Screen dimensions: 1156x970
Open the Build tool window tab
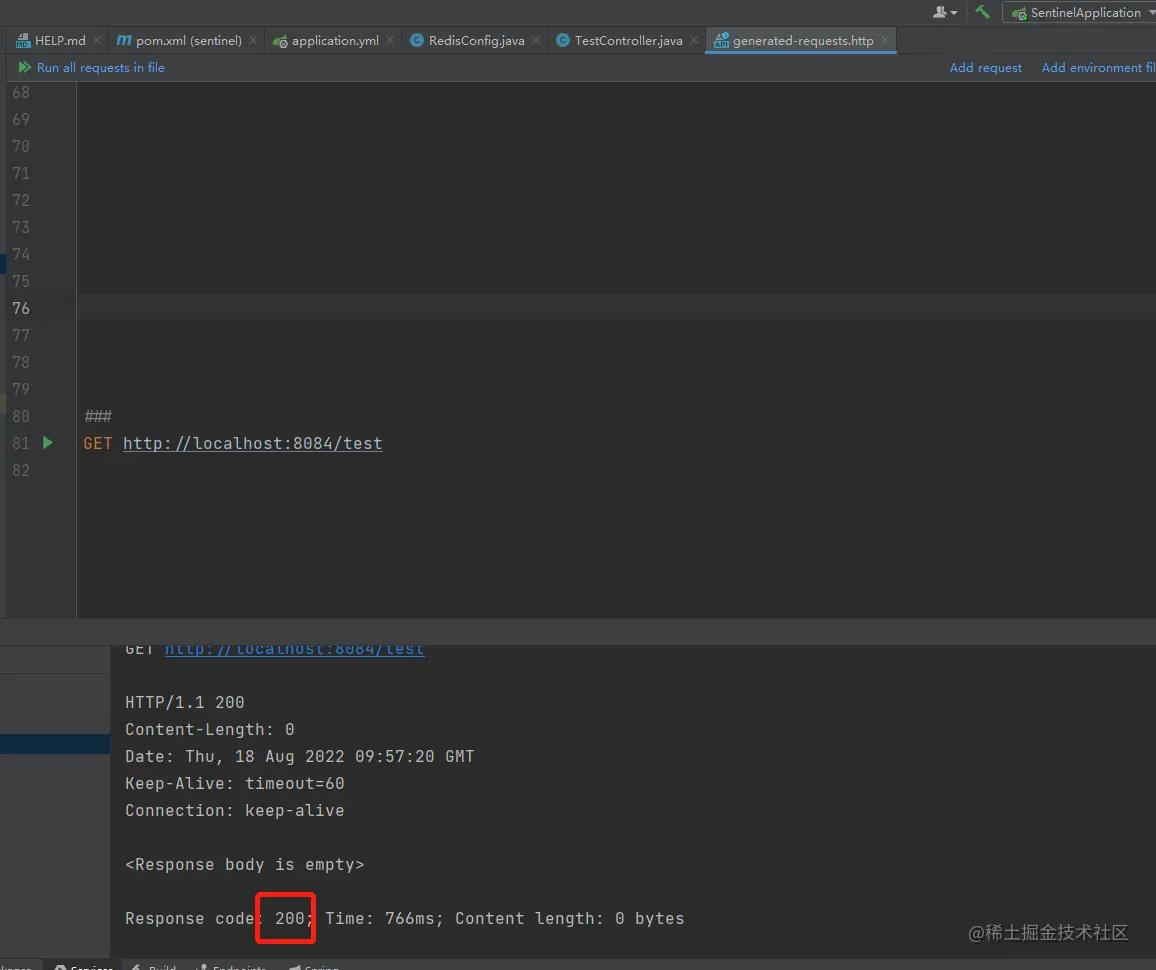click(x=154, y=966)
